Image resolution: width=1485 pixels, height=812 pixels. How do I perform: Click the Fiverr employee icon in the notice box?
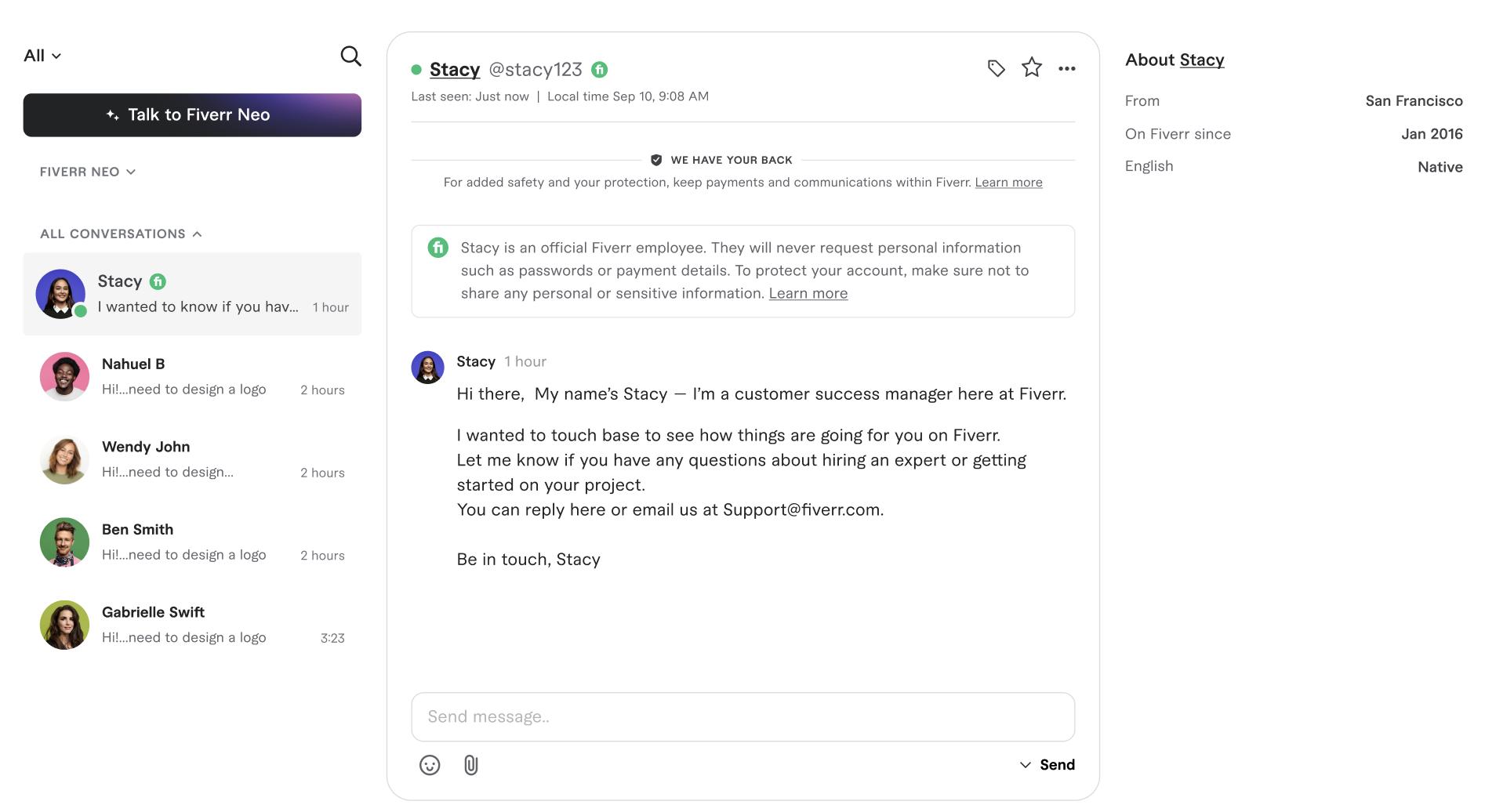pyautogui.click(x=437, y=247)
